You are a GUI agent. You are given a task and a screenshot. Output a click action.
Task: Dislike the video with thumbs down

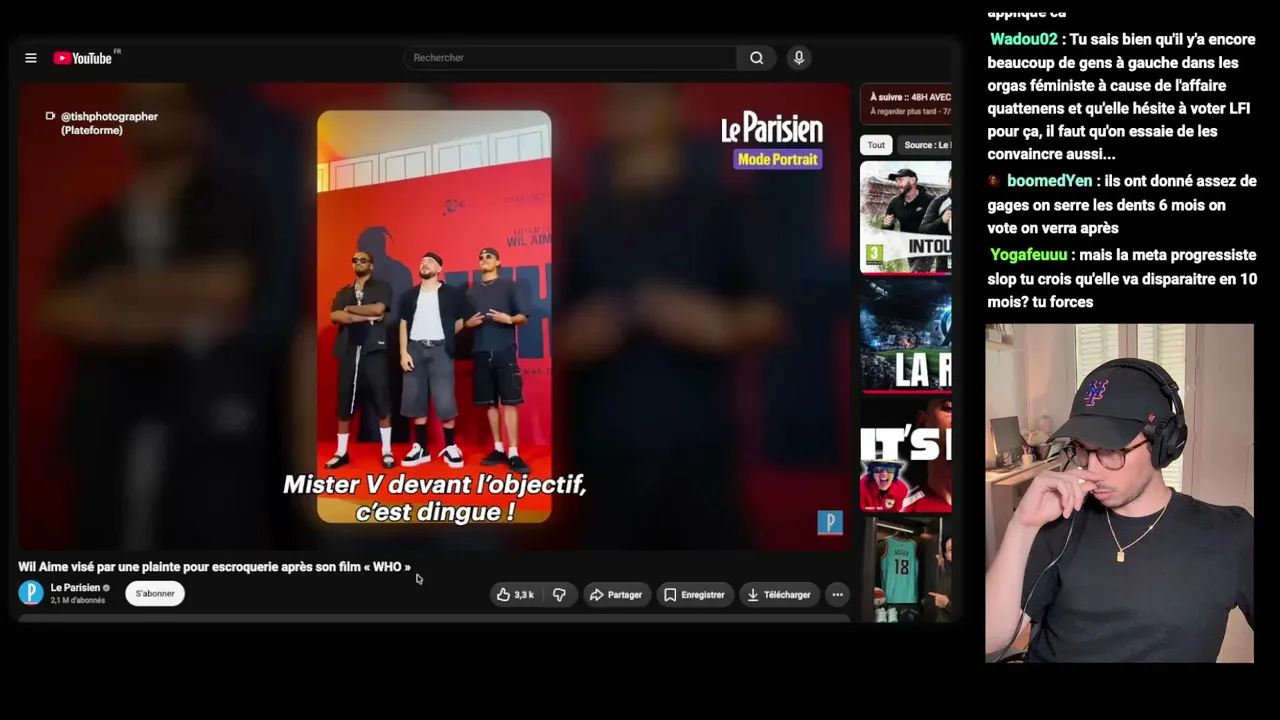tap(559, 595)
